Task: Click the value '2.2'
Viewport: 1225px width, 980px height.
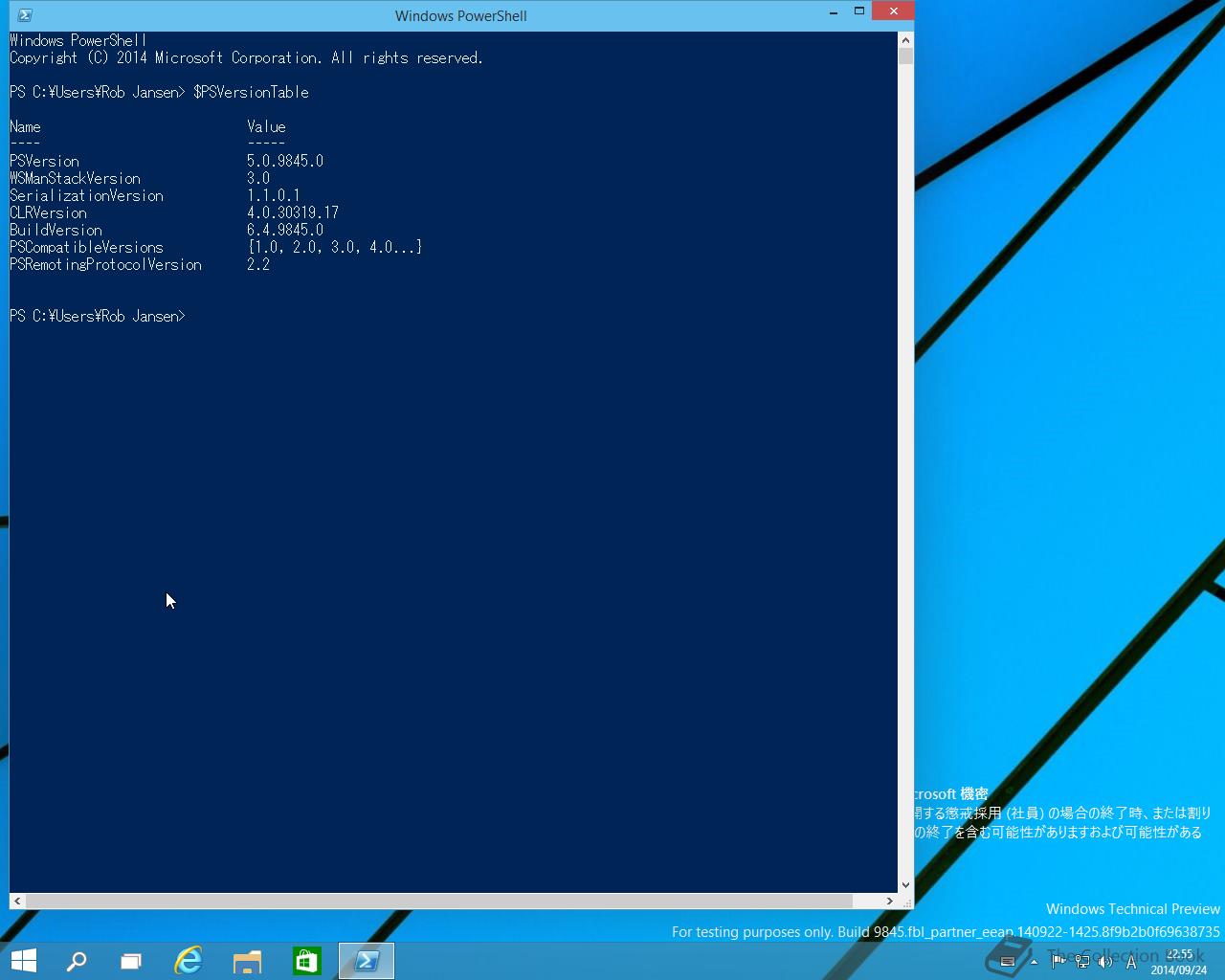Action: [x=258, y=264]
